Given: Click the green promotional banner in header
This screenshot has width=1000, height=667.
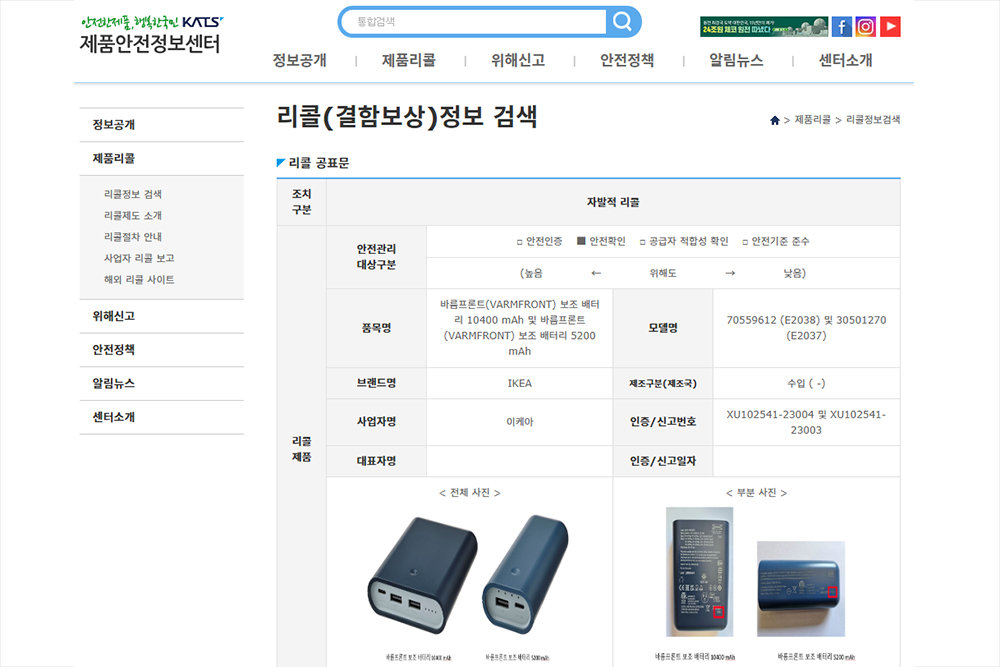Looking at the screenshot, I should 763,27.
